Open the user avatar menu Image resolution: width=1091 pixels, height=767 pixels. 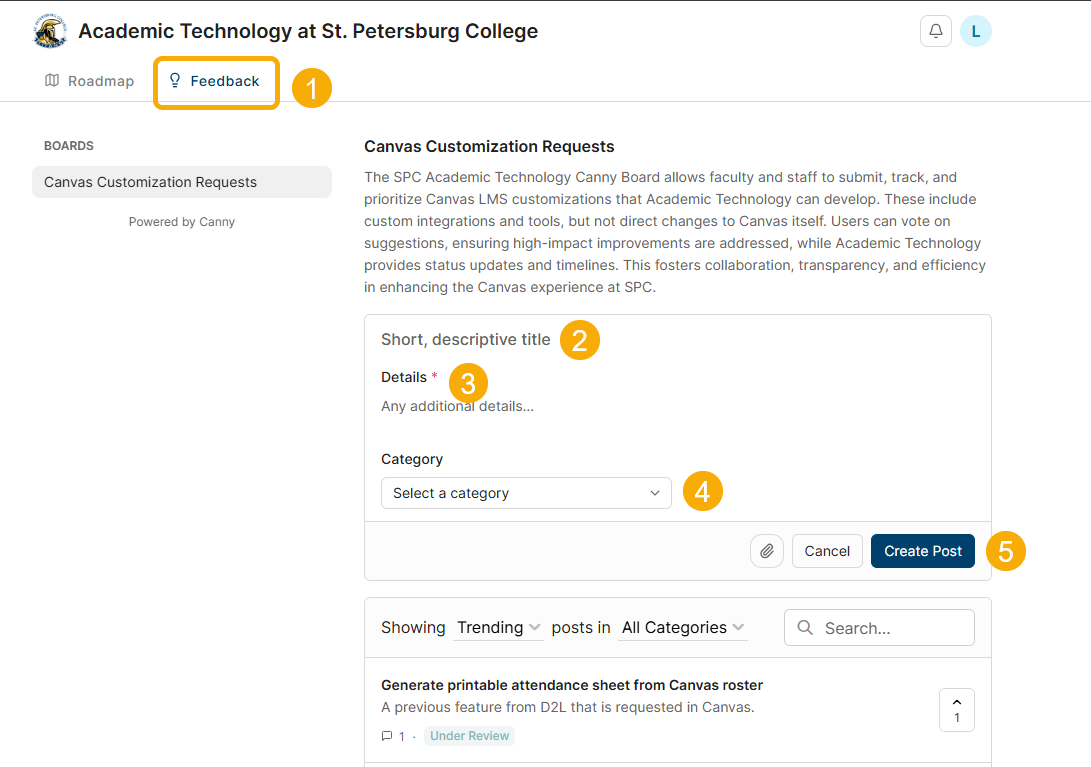pos(975,31)
